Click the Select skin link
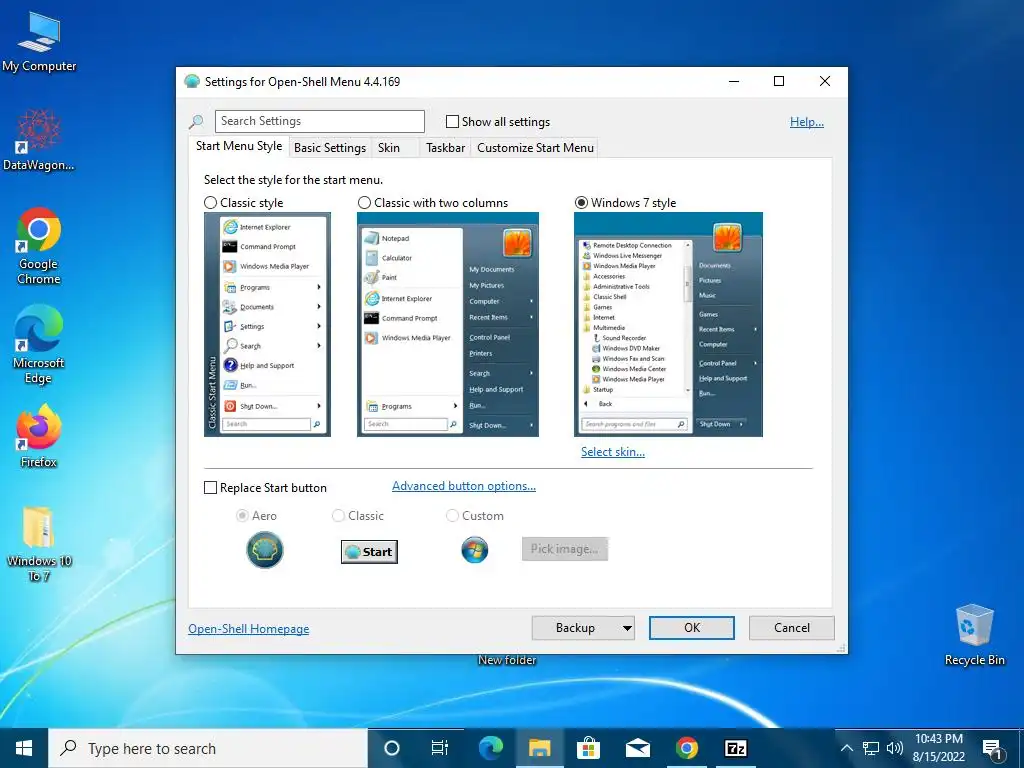 pyautogui.click(x=613, y=452)
